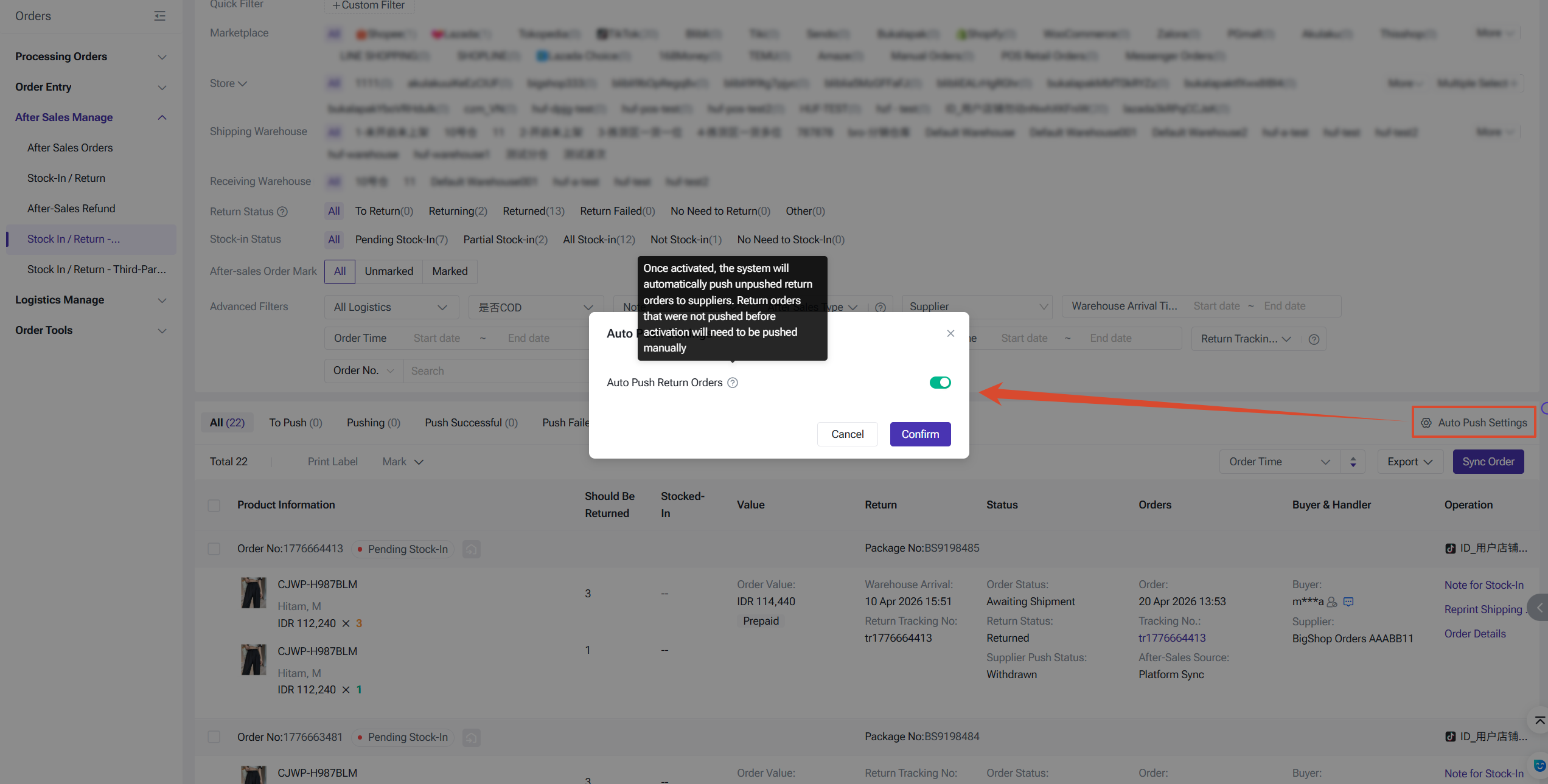
Task: Click the scroll-to-top arrow icon
Action: (x=1539, y=721)
